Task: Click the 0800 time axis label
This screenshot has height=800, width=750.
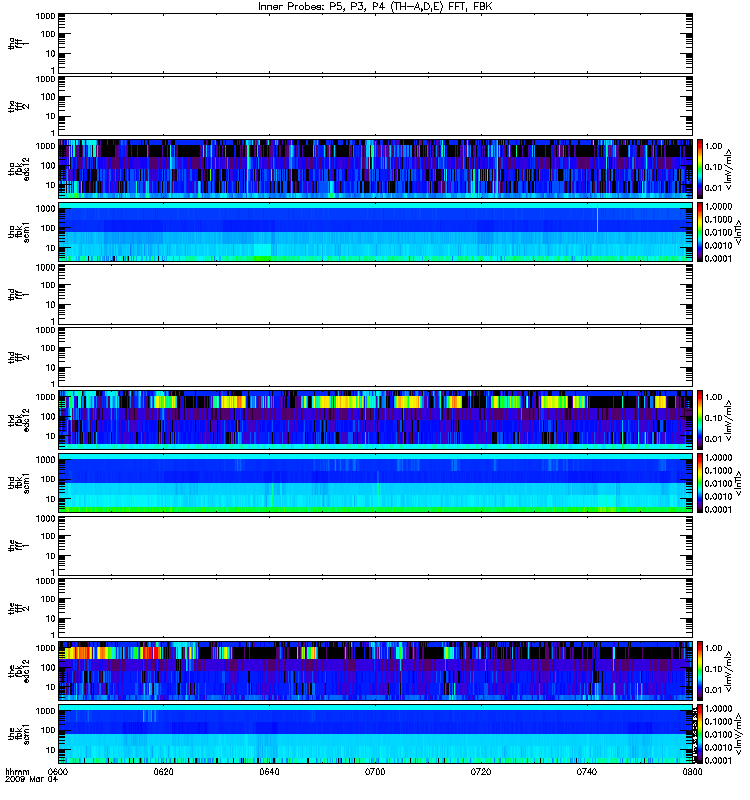Action: (692, 772)
